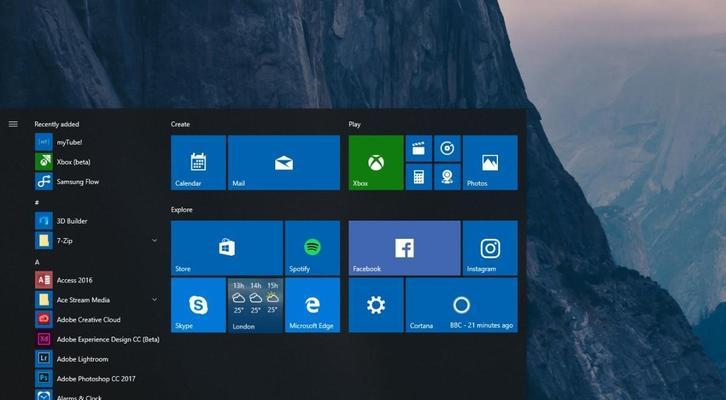Expand the Ace Stream Media chevron

click(x=154, y=300)
